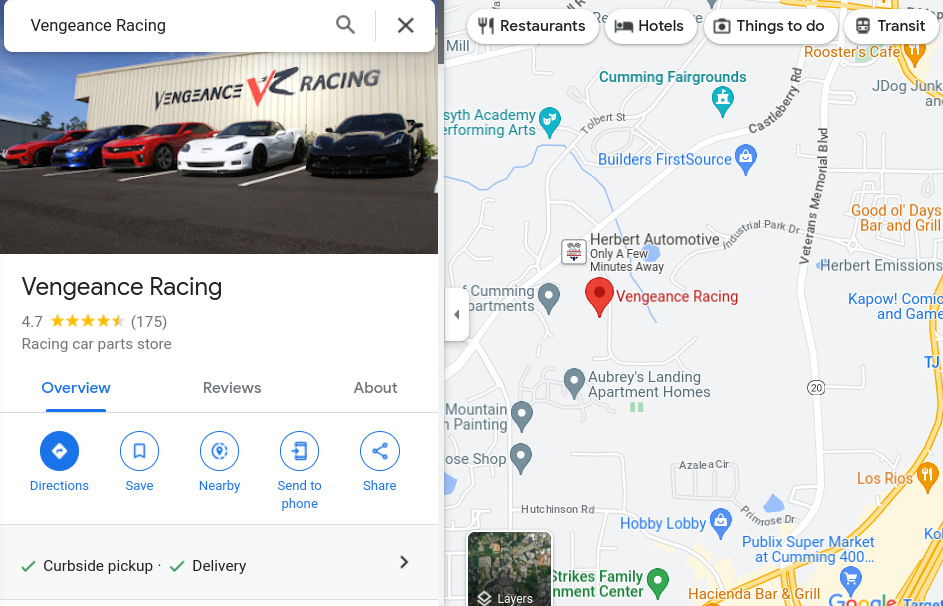Click the Hobby Lobby shopping pin
The width and height of the screenshot is (943, 606).
tap(720, 524)
